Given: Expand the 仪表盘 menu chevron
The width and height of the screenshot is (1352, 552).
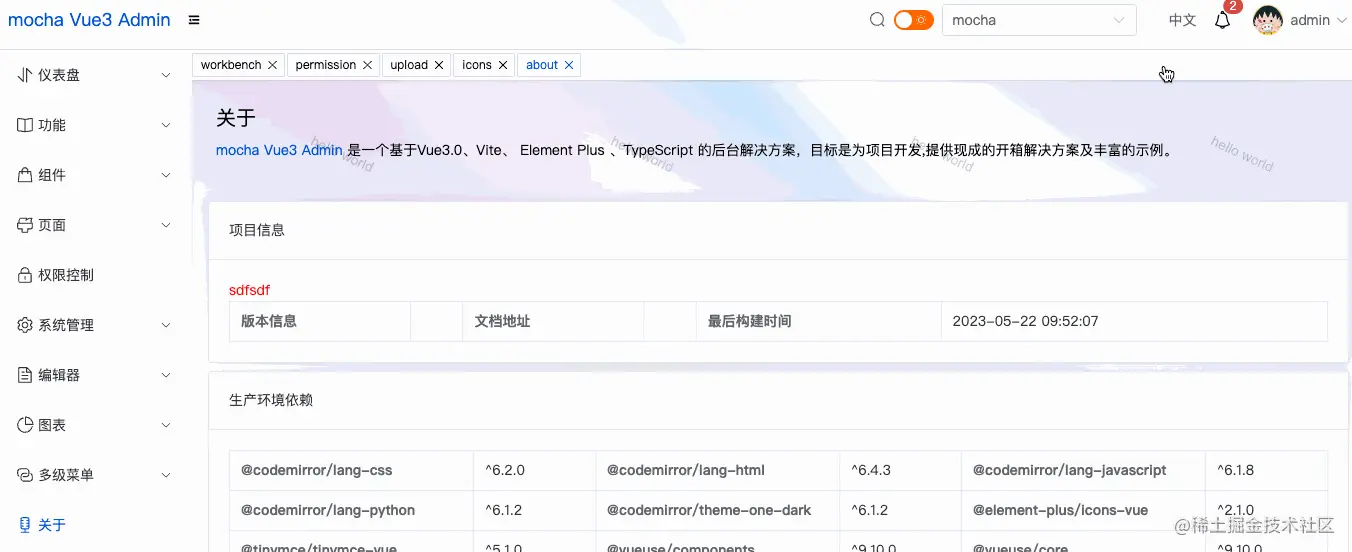Looking at the screenshot, I should tap(166, 75).
